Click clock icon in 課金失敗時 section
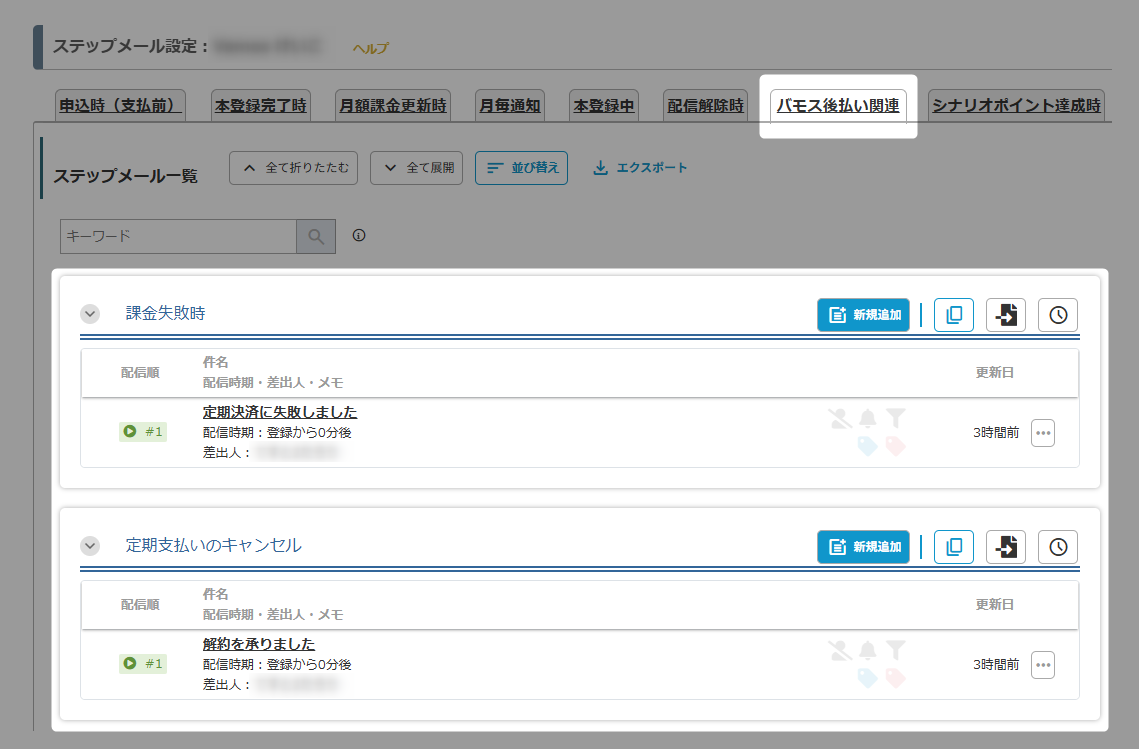 pos(1058,315)
